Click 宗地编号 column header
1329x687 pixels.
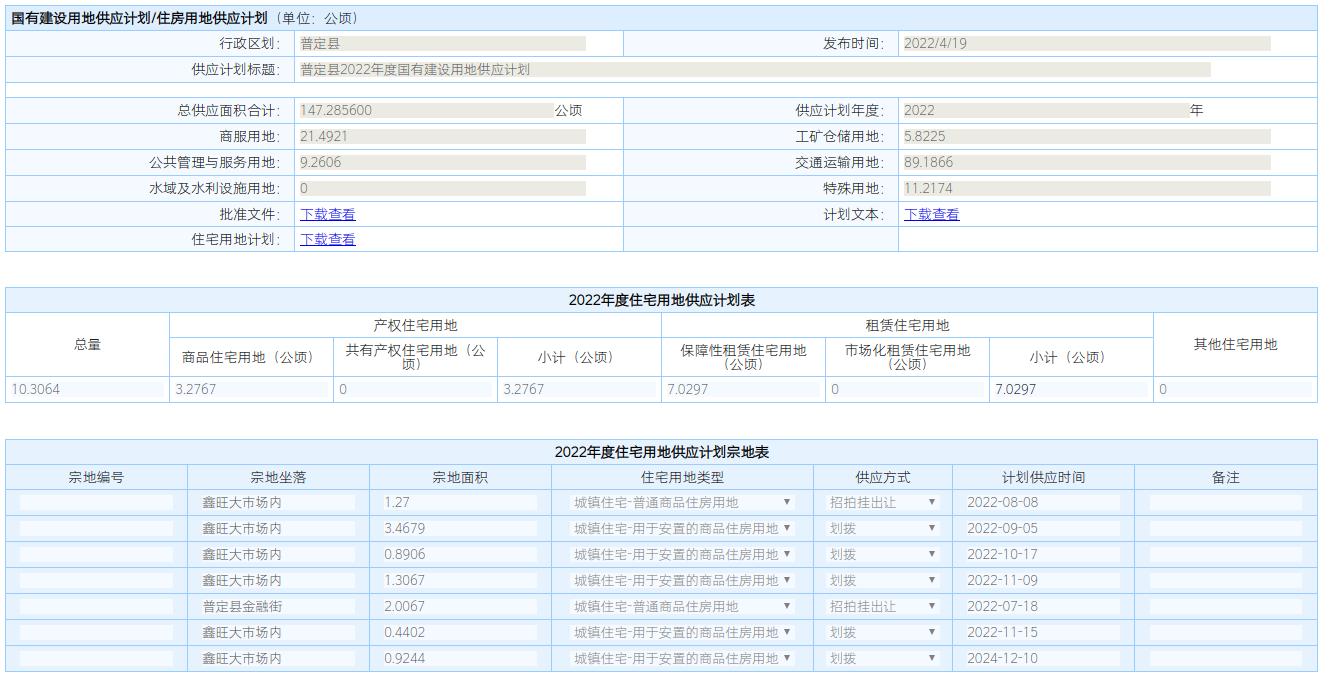[96, 478]
